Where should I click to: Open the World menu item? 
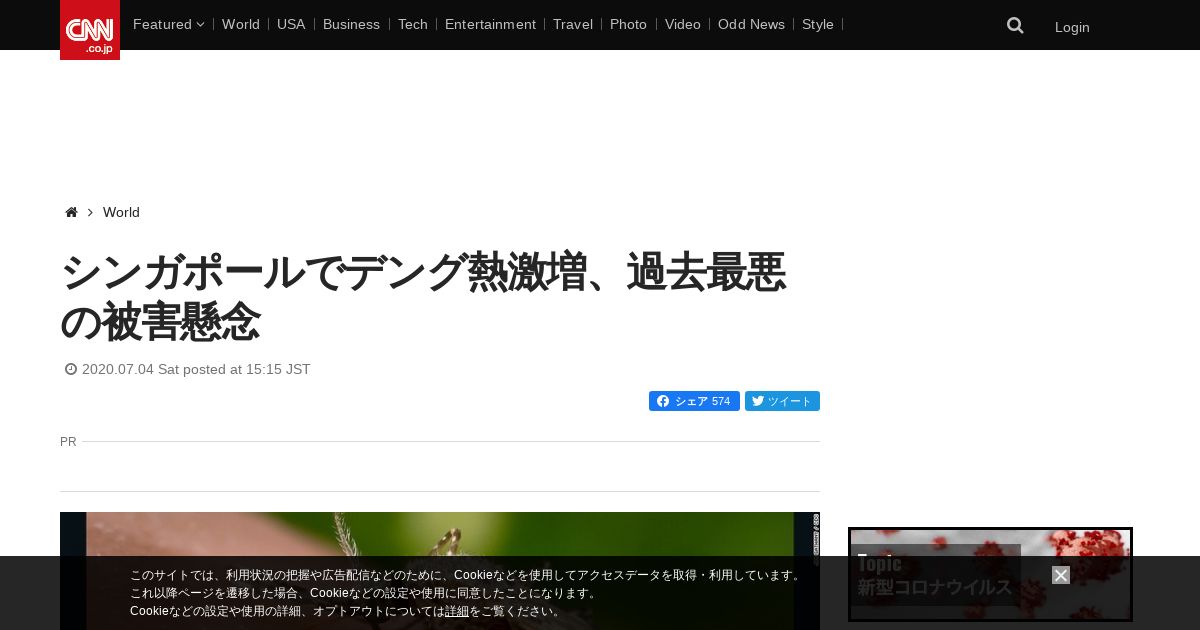[x=241, y=24]
